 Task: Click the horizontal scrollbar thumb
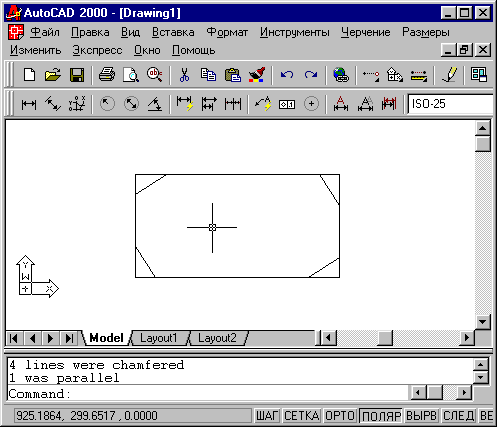click(386, 338)
